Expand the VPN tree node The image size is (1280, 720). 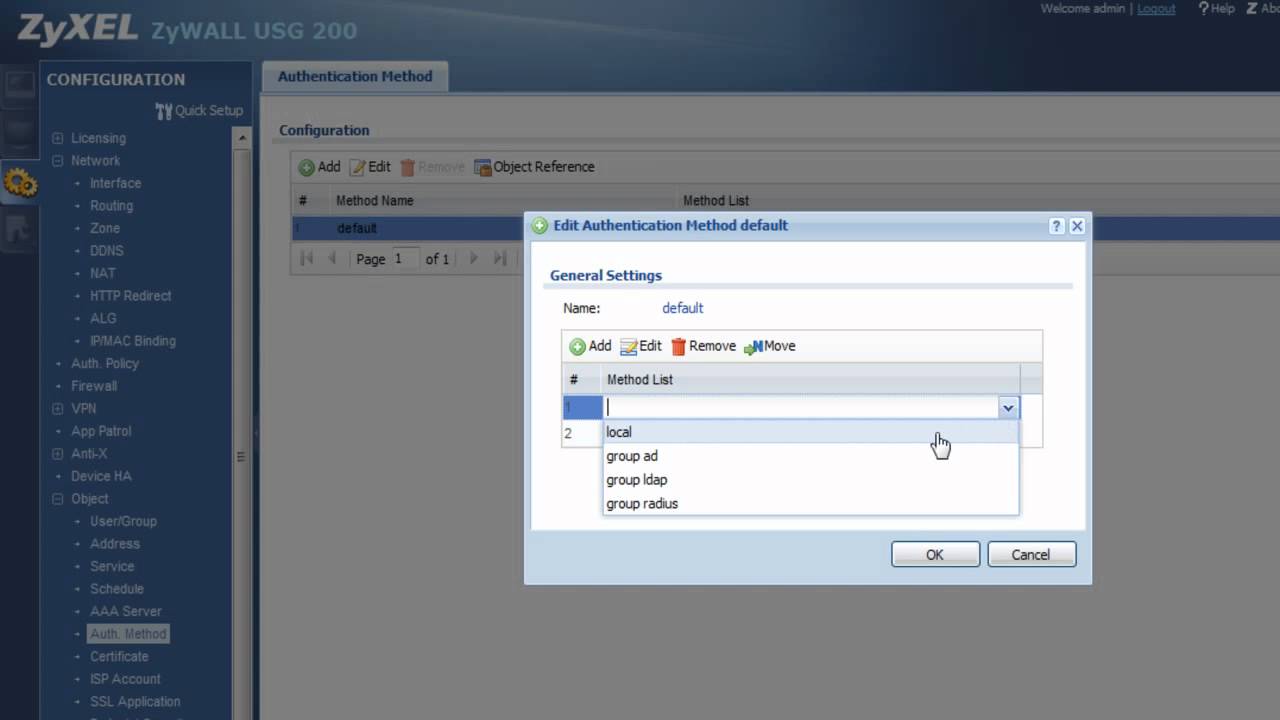click(57, 408)
